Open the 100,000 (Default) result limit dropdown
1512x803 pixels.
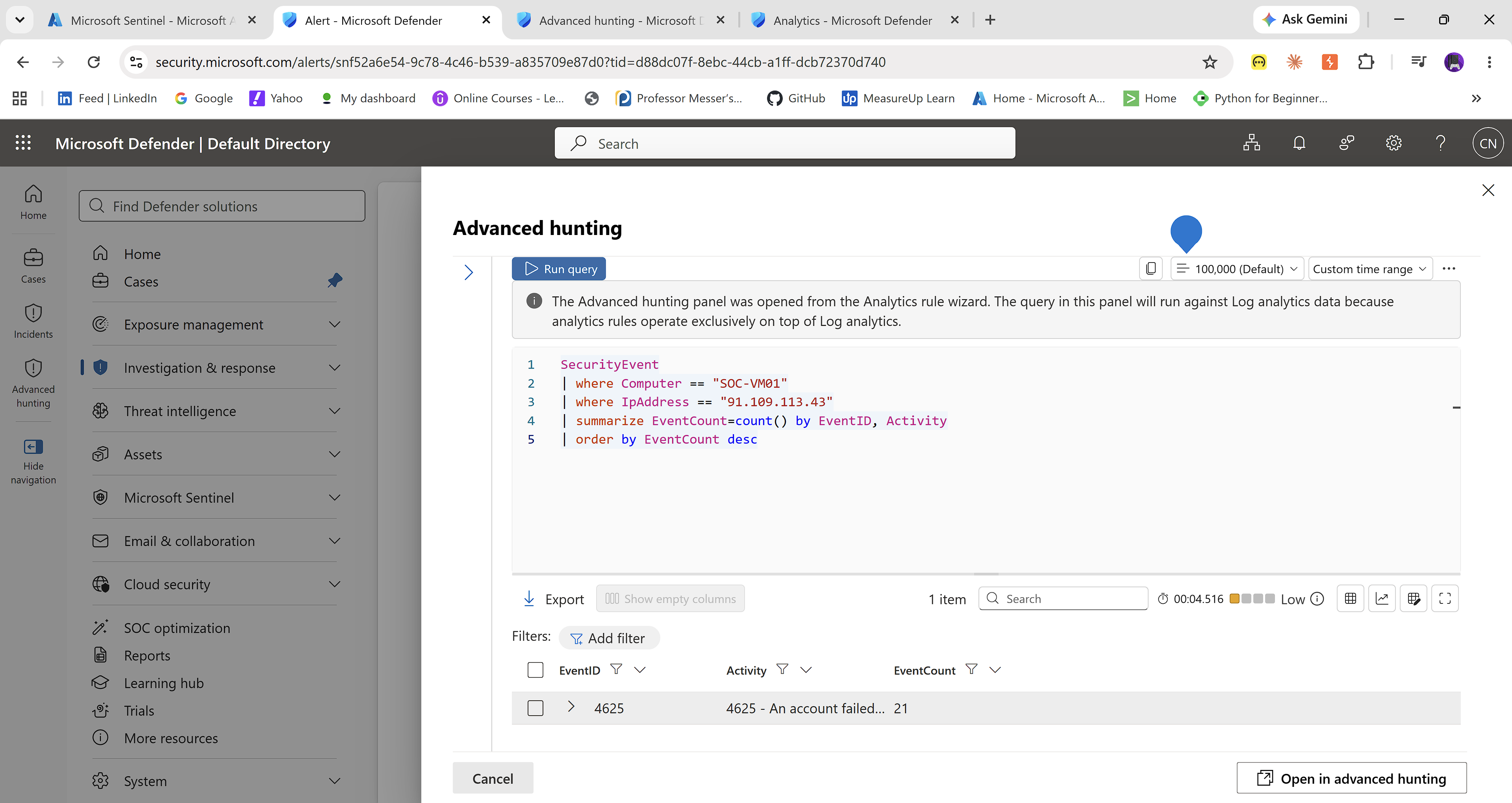point(1237,269)
